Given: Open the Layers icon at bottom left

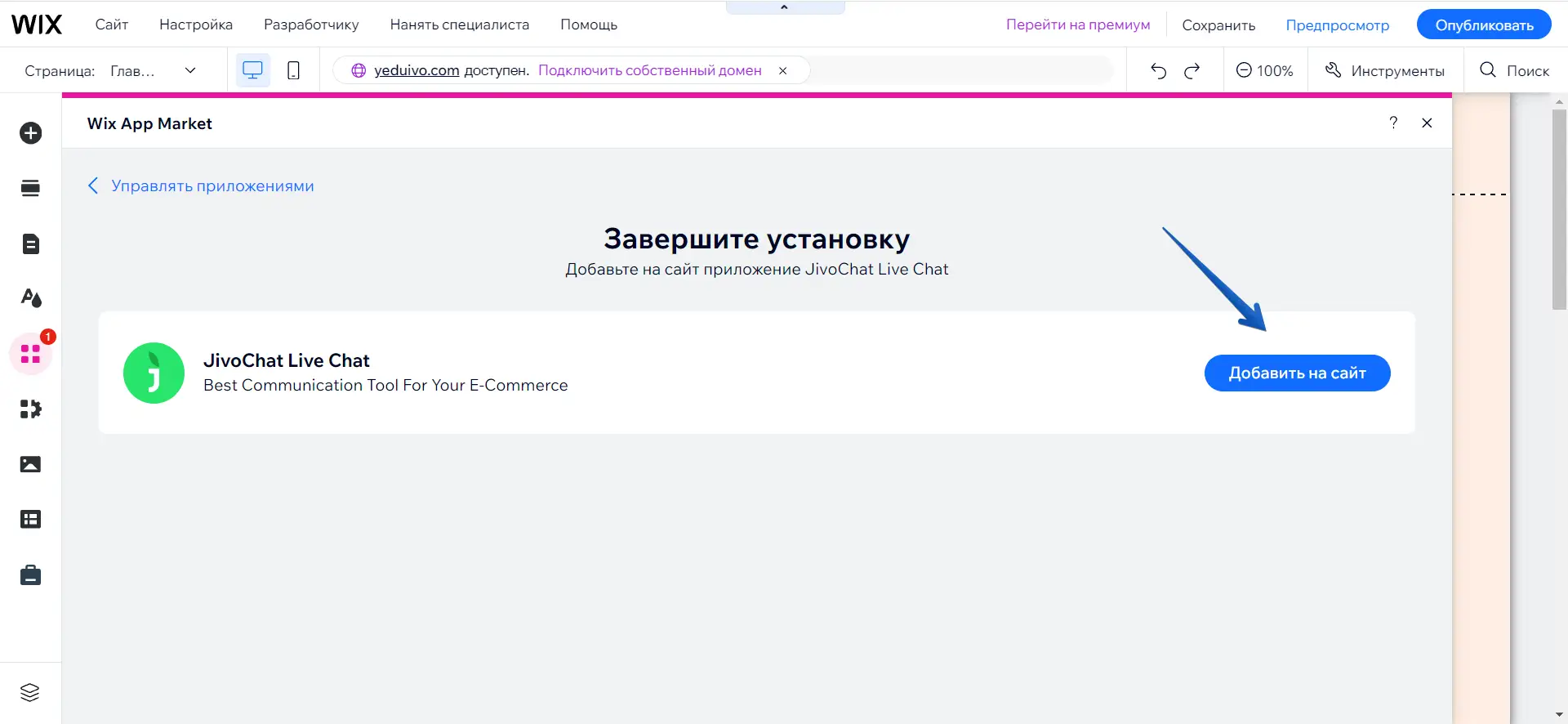Looking at the screenshot, I should 30,692.
